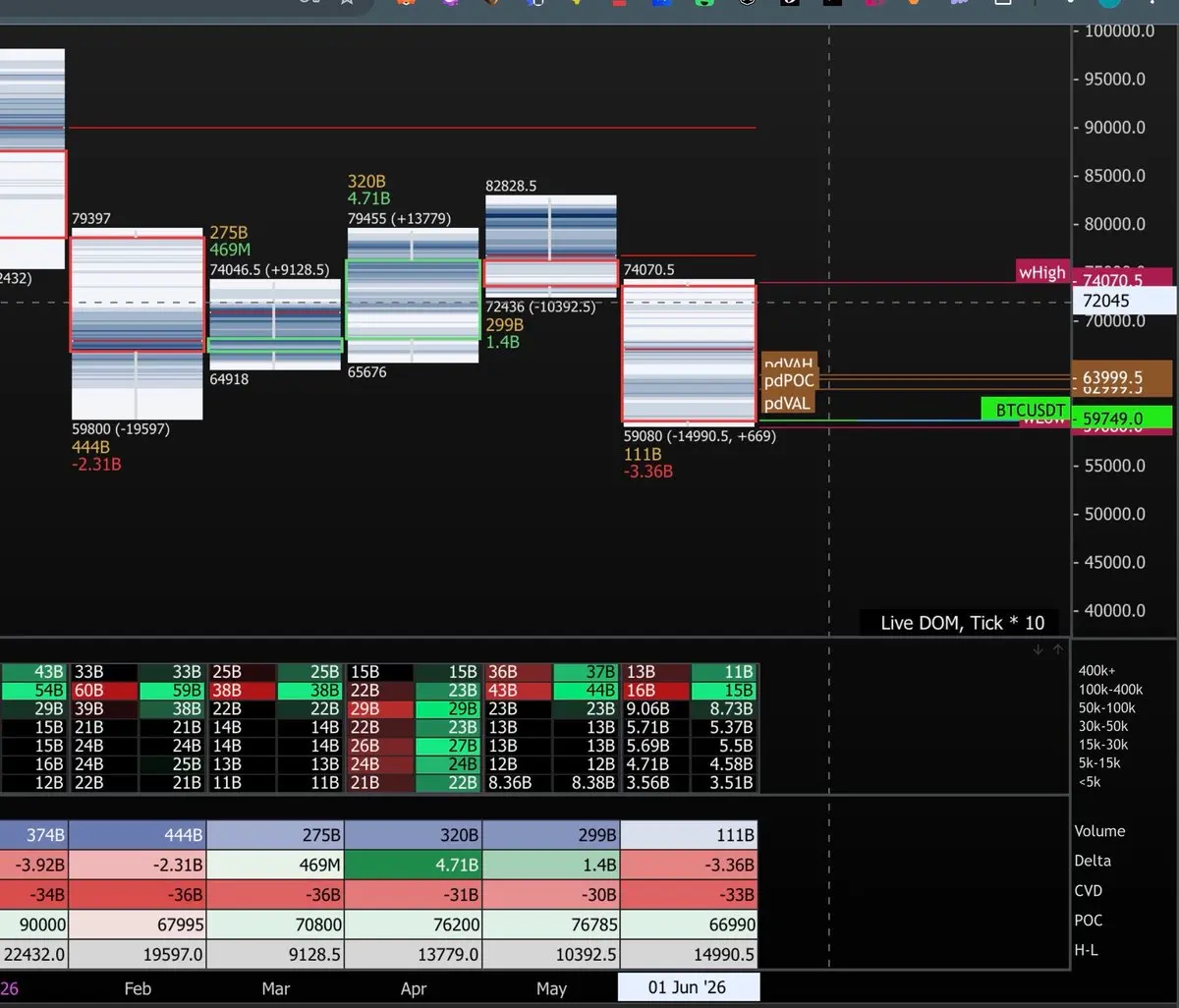Click the POC row label
This screenshot has width=1179, height=1008.
(x=1089, y=921)
